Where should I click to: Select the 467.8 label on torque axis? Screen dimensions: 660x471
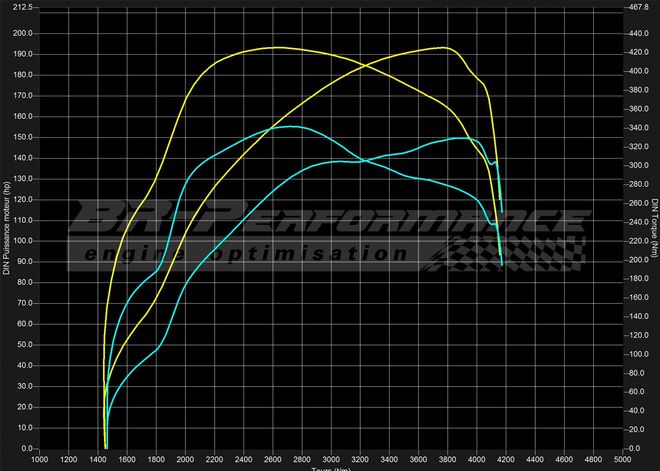pos(637,7)
